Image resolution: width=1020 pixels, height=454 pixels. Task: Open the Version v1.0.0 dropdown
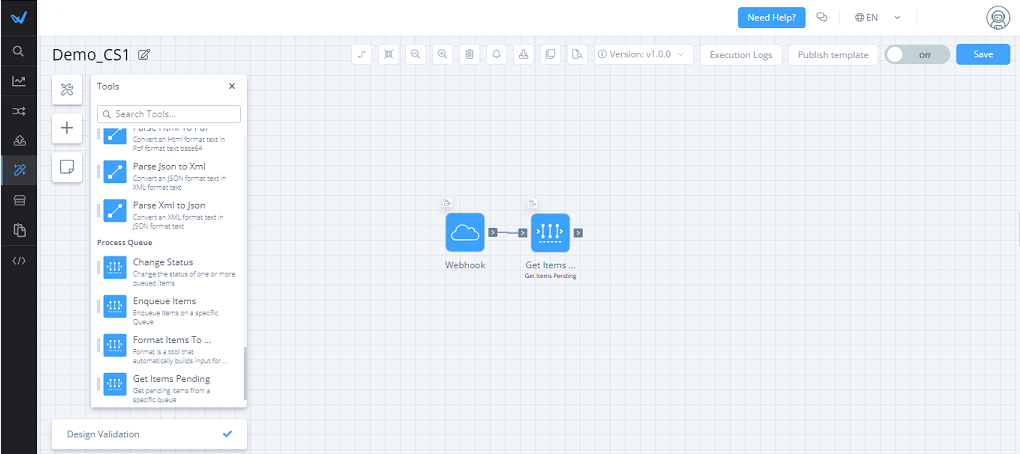pos(644,54)
